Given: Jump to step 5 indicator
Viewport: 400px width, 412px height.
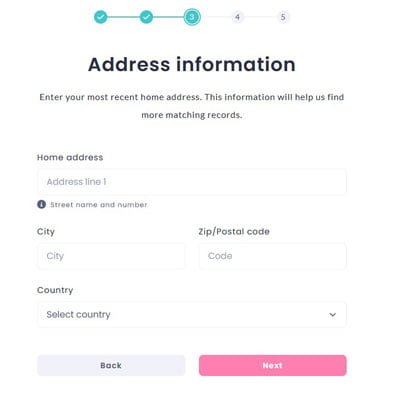Looking at the screenshot, I should [283, 17].
